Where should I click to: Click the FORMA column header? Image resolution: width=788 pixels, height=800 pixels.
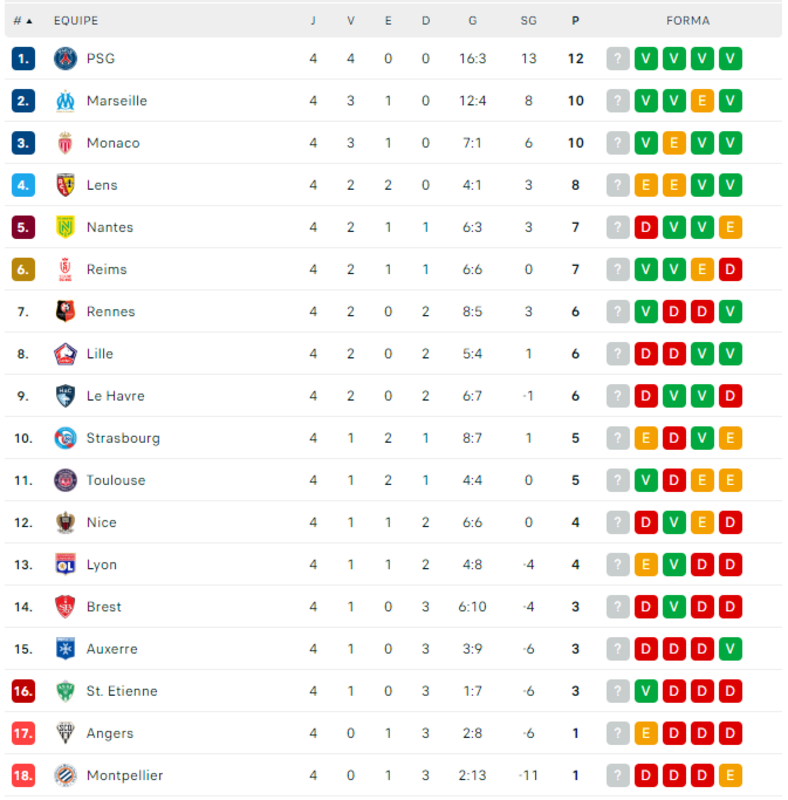[687, 21]
